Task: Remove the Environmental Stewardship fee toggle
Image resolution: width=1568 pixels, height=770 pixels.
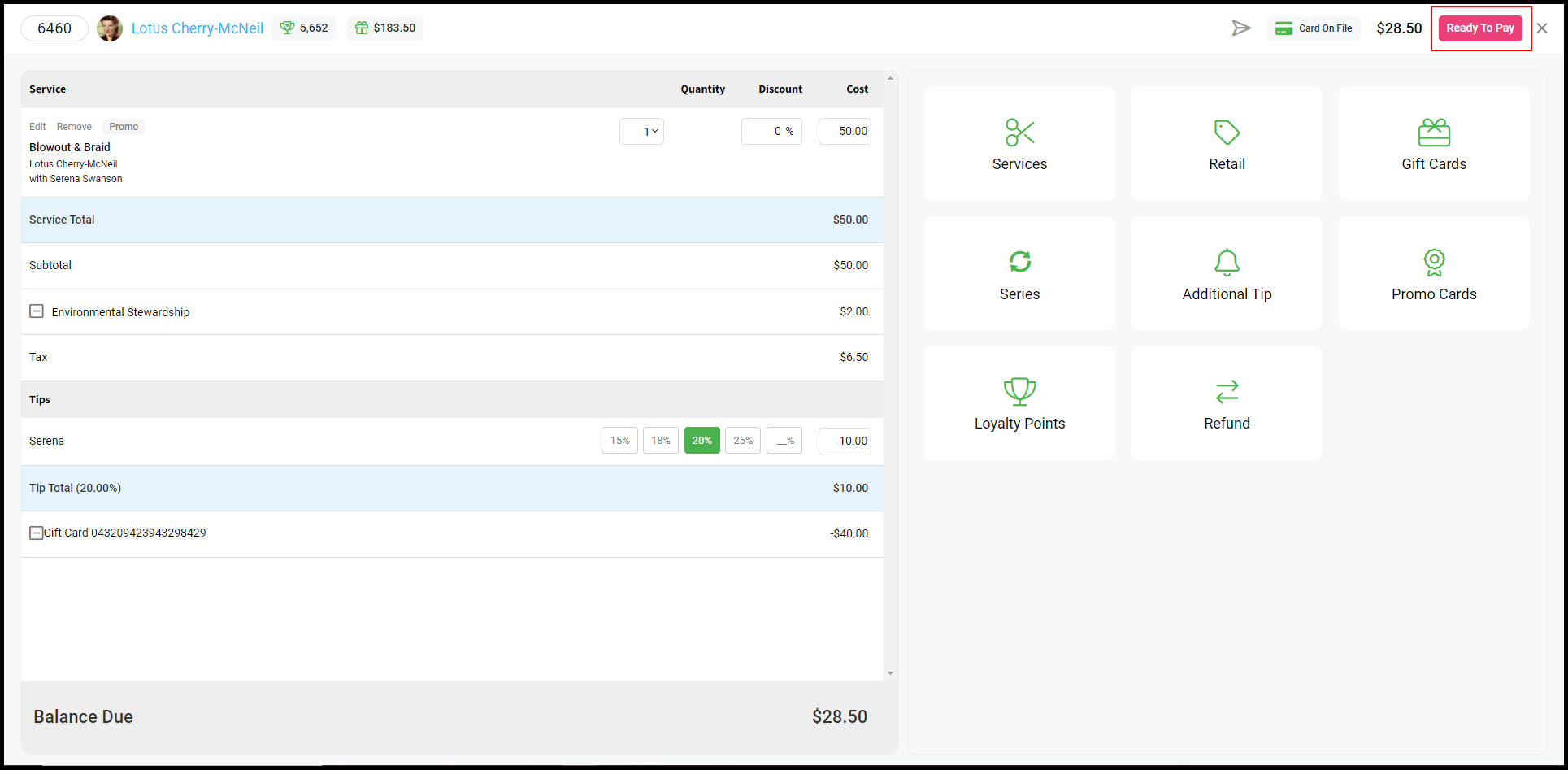Action: [37, 311]
